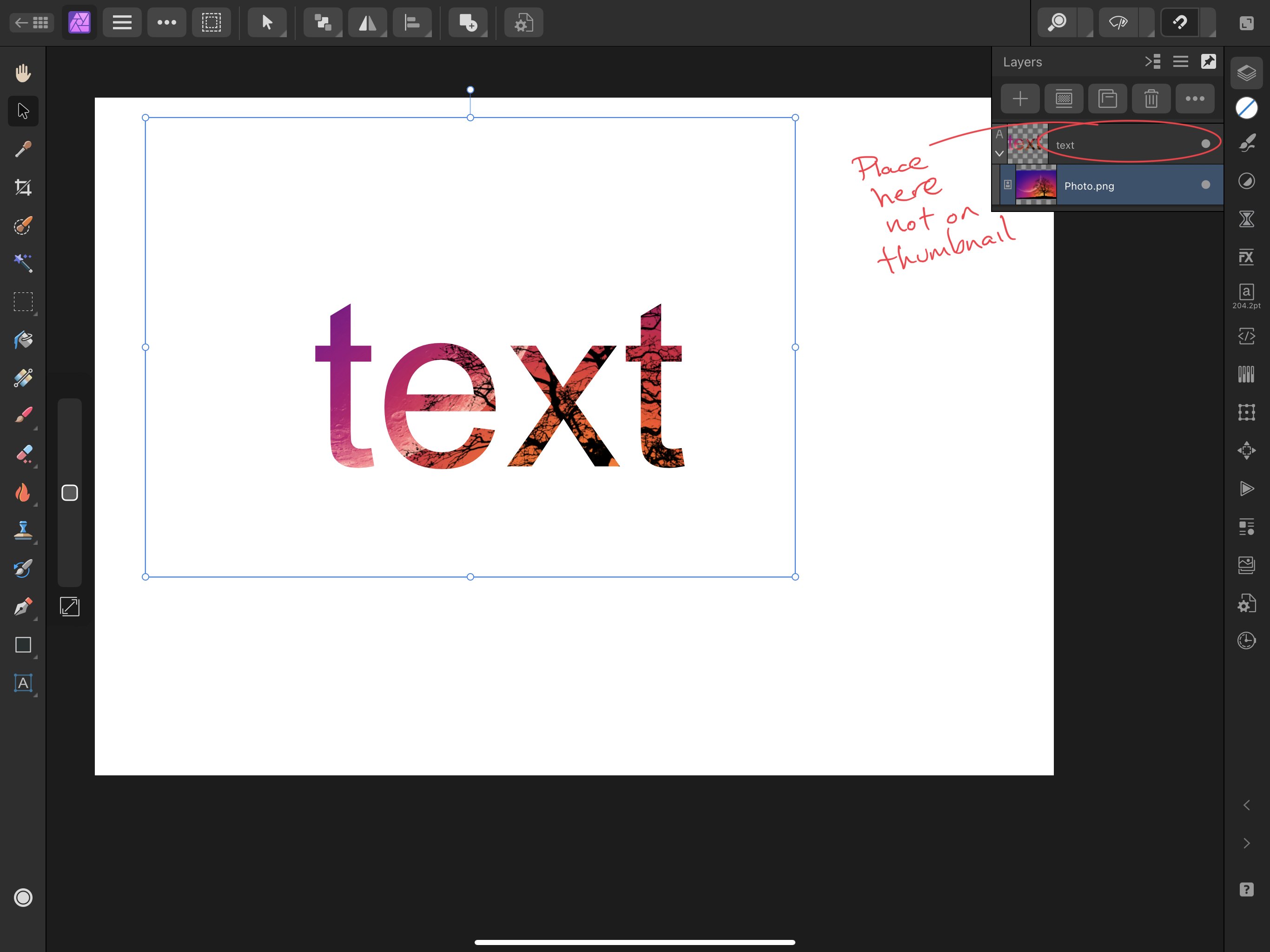1270x952 pixels.
Task: Select the Paint Brush tool
Action: (23, 416)
